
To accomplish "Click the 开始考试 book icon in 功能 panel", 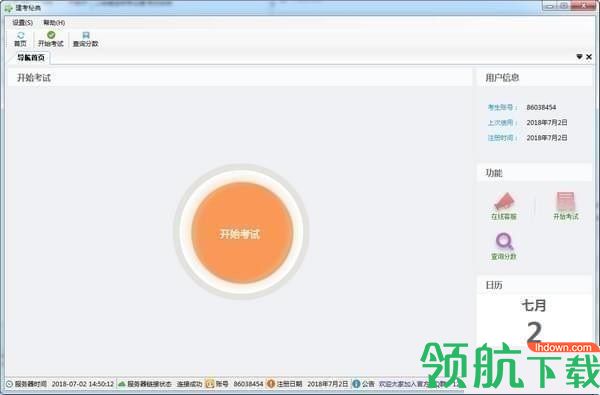I will point(566,206).
